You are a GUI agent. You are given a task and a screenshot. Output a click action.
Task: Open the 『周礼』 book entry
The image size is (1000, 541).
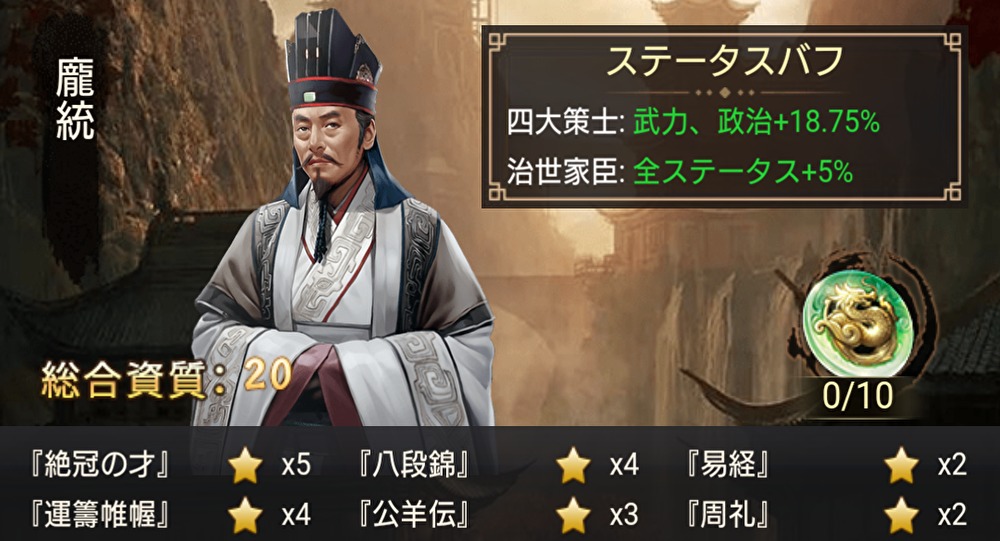click(x=728, y=515)
